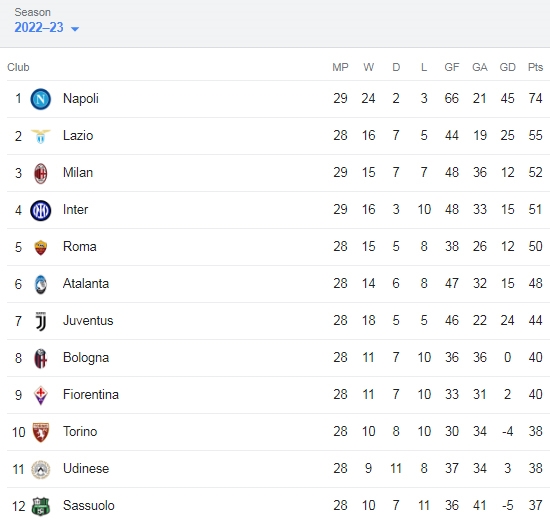Click the GD column header
This screenshot has width=550, height=520.
[508, 67]
